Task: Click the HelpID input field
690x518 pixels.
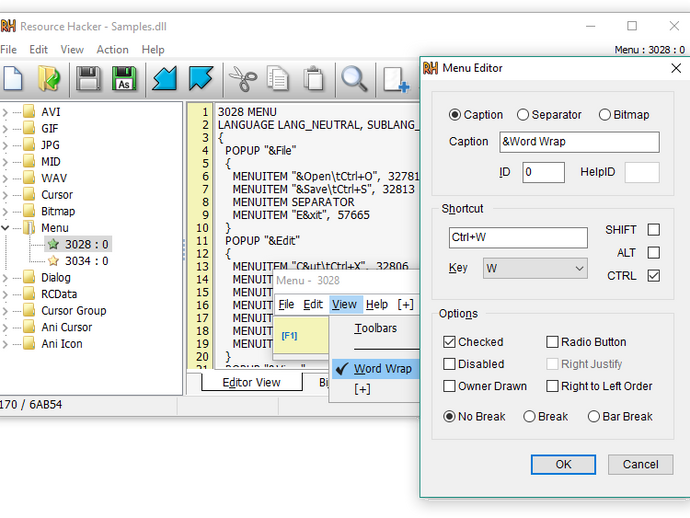Action: point(642,172)
